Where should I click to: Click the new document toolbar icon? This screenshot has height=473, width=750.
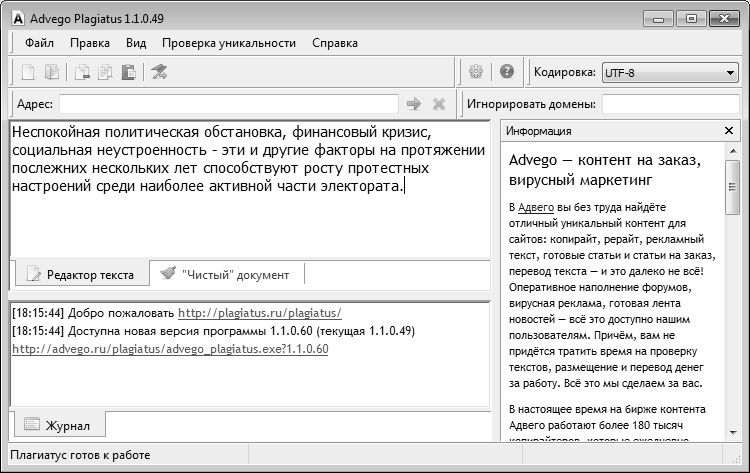[x=28, y=72]
